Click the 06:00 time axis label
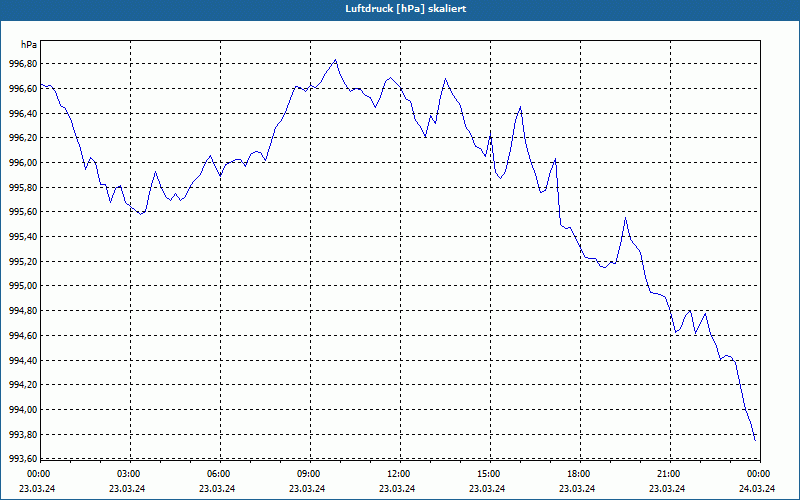 (219, 473)
